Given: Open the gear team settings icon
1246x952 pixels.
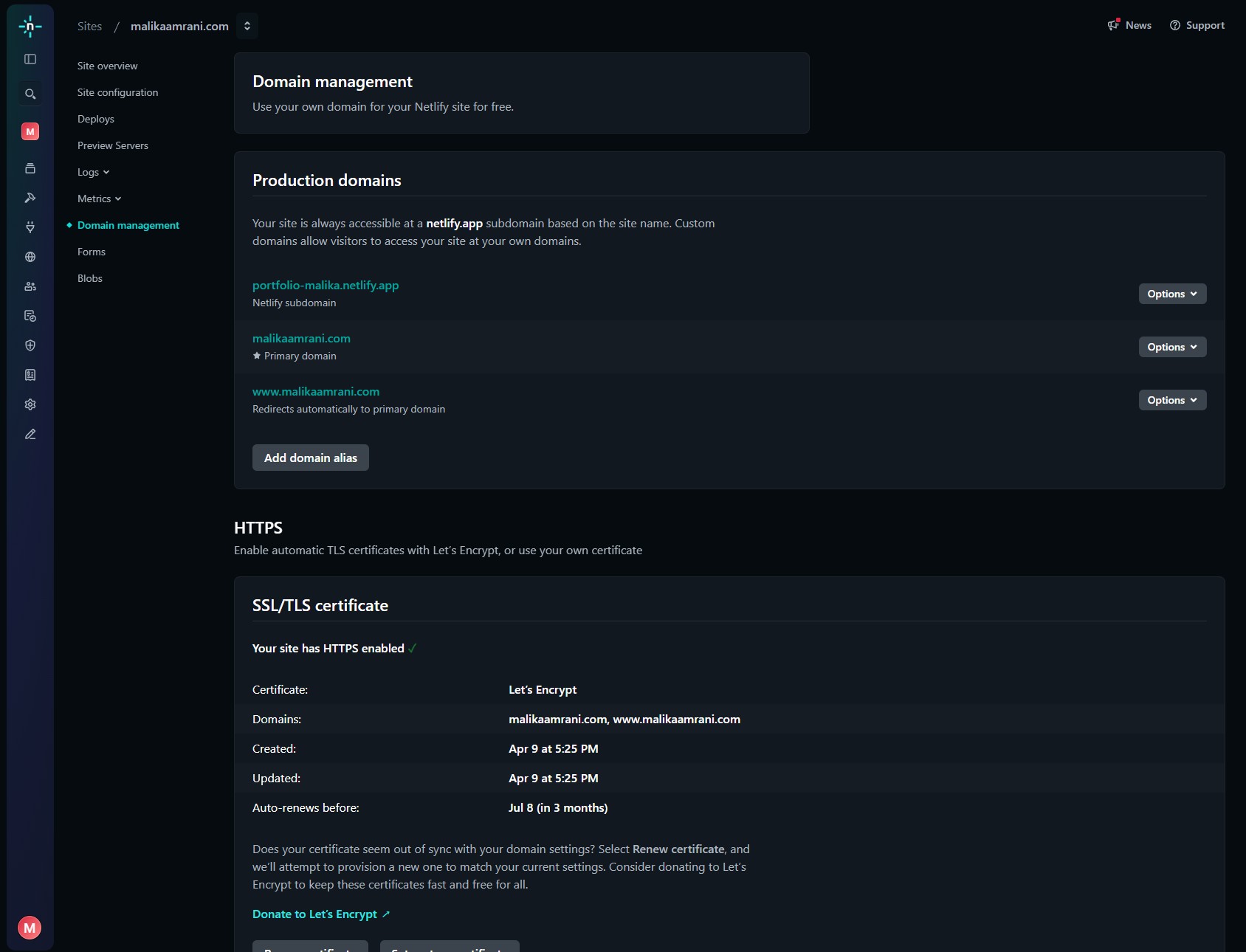Looking at the screenshot, I should click(30, 404).
